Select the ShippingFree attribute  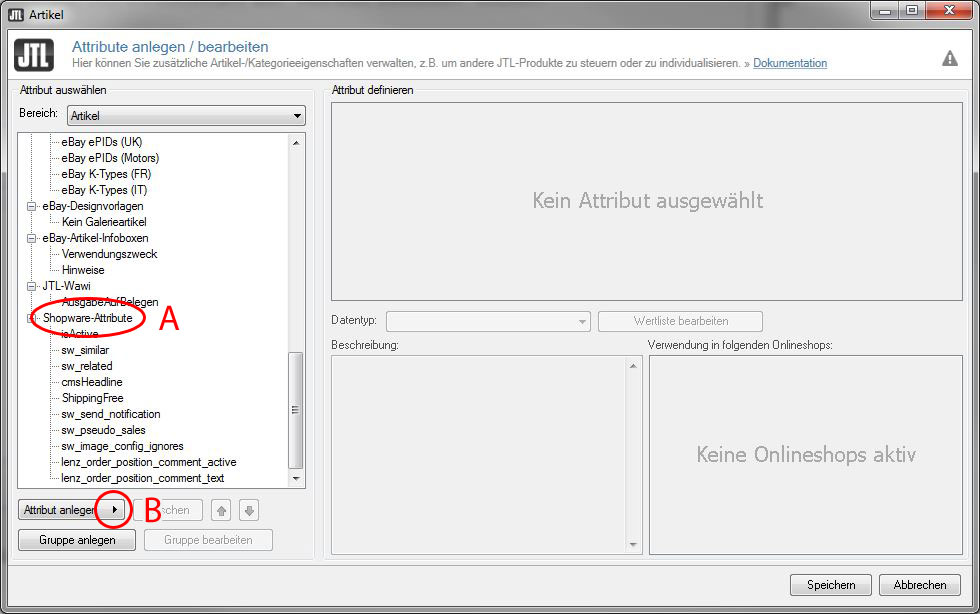[92, 398]
